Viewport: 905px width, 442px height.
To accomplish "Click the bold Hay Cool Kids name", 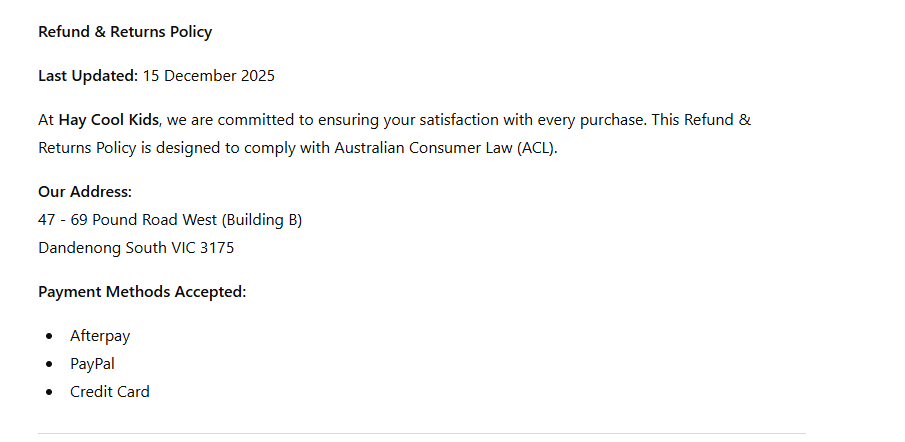I will 109,120.
